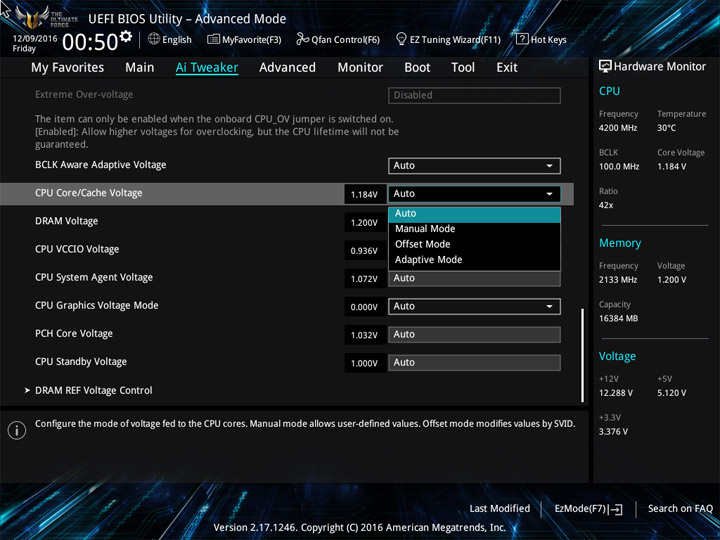720x540 pixels.
Task: Collapse CPU Core/Cache Voltage dropdown
Action: coord(474,194)
